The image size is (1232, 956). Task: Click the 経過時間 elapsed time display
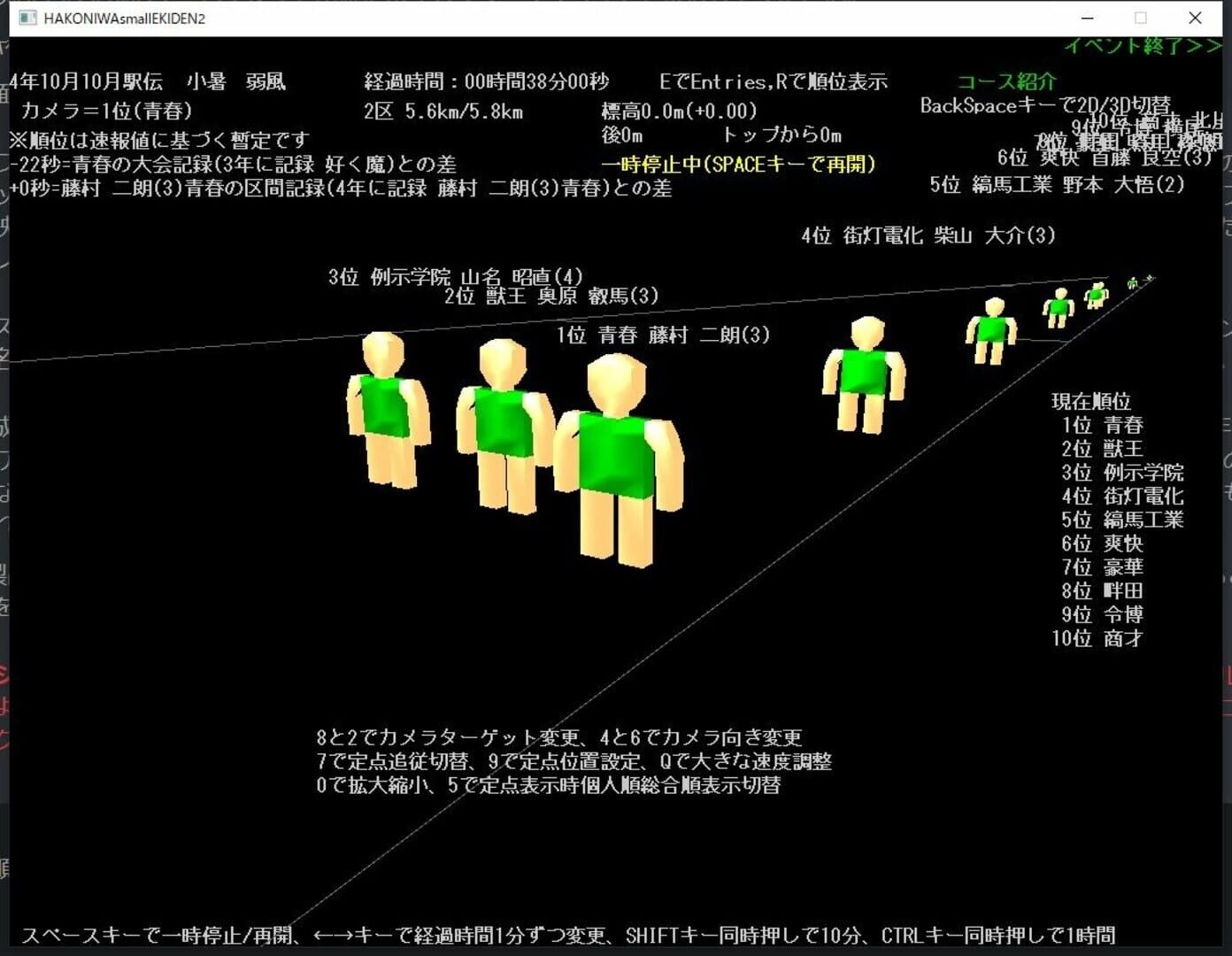coord(486,81)
